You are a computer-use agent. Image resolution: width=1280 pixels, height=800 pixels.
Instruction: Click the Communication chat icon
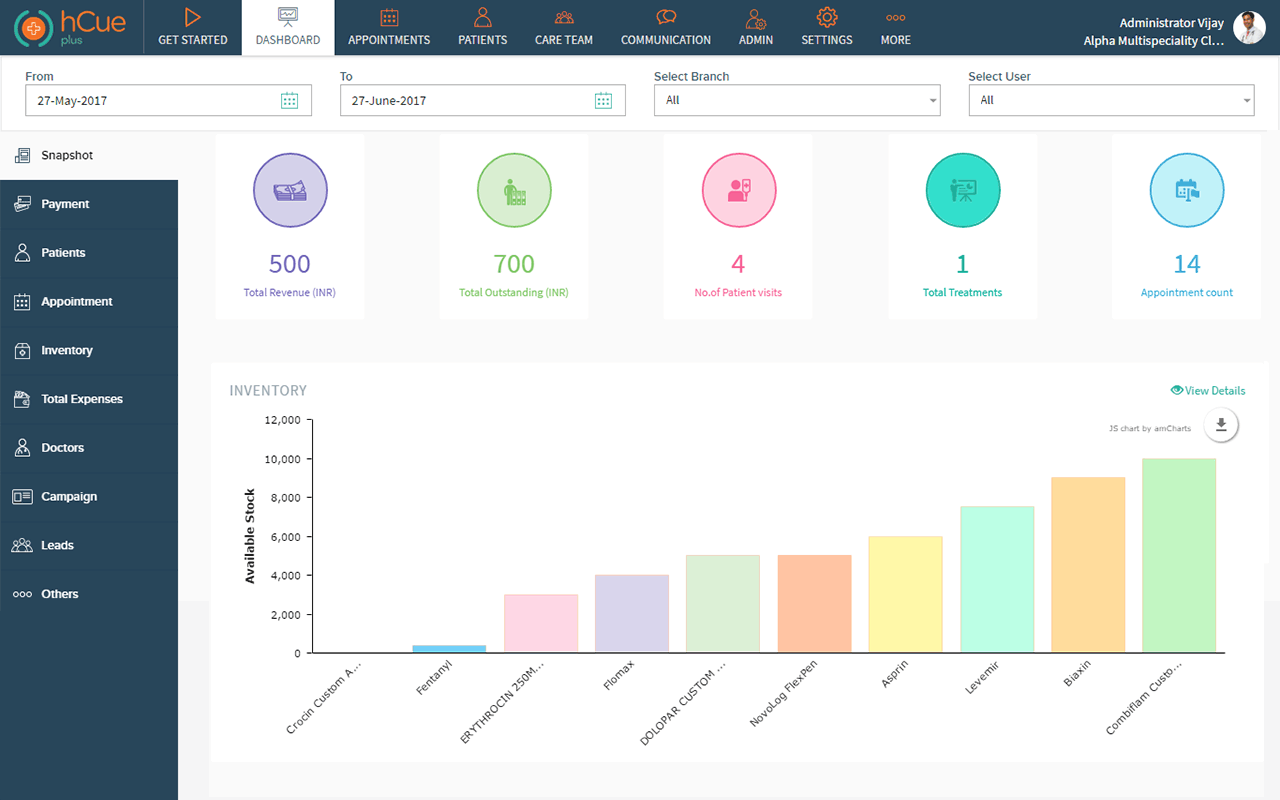(665, 27)
